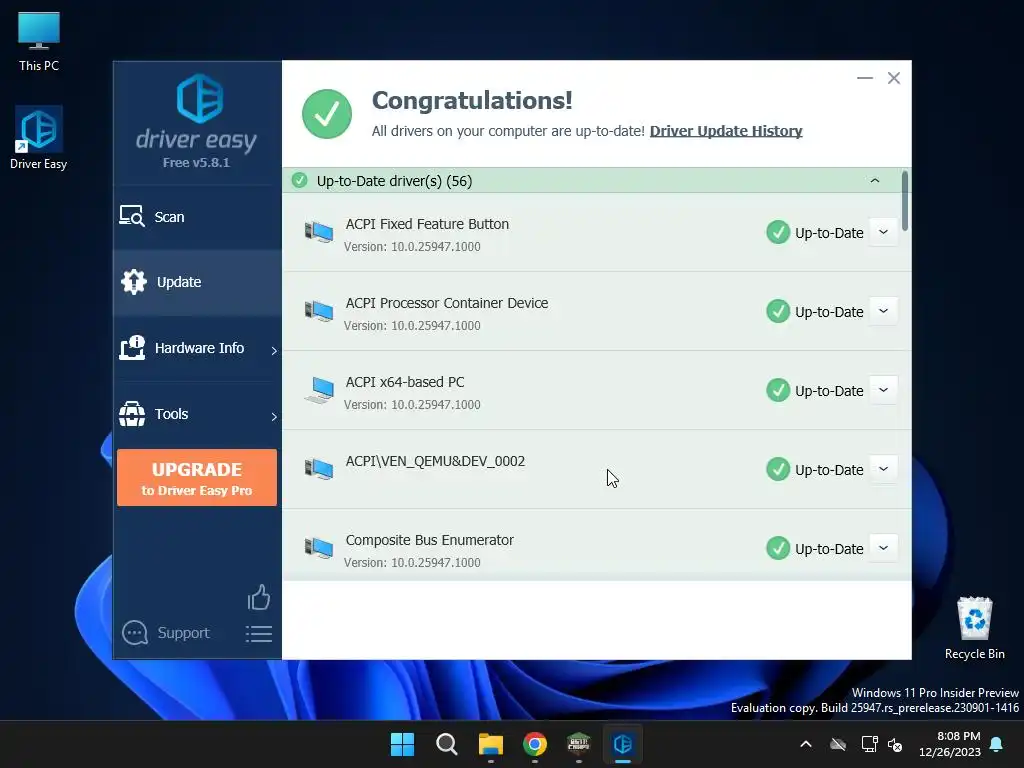Select the Update tab in sidebar
Image resolution: width=1024 pixels, height=768 pixels.
197,282
